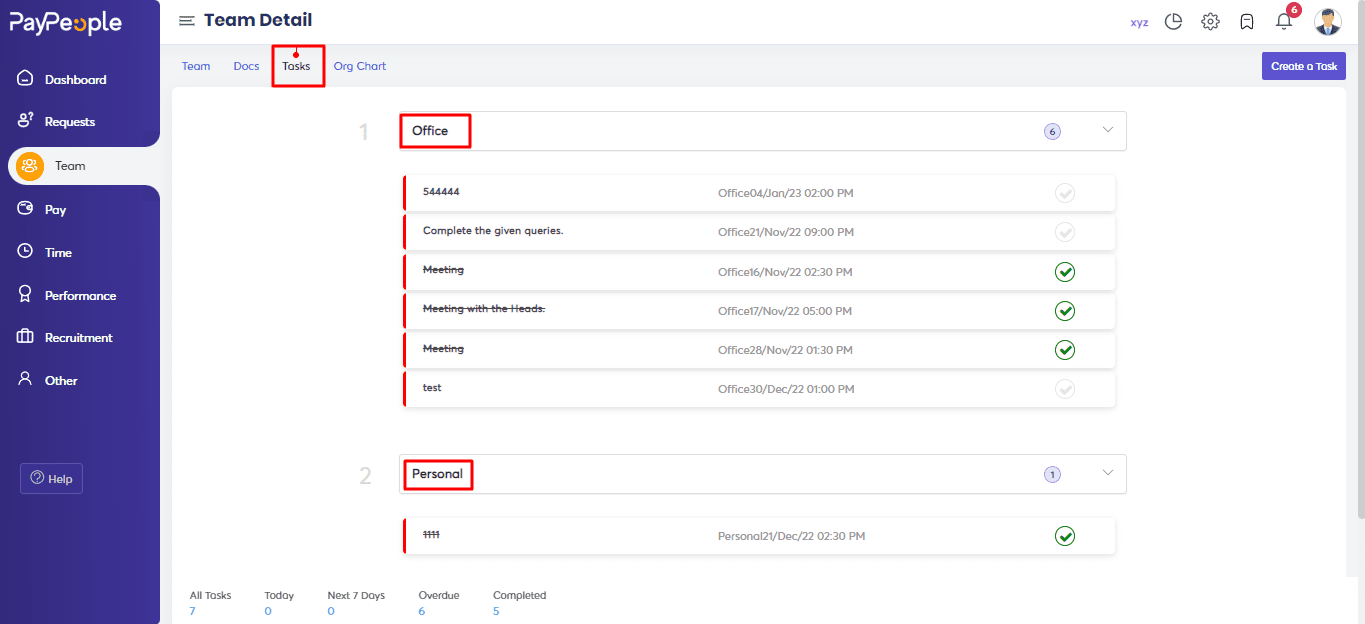Click the Other person icon
Screen dimensions: 1365x624
(x=26, y=380)
